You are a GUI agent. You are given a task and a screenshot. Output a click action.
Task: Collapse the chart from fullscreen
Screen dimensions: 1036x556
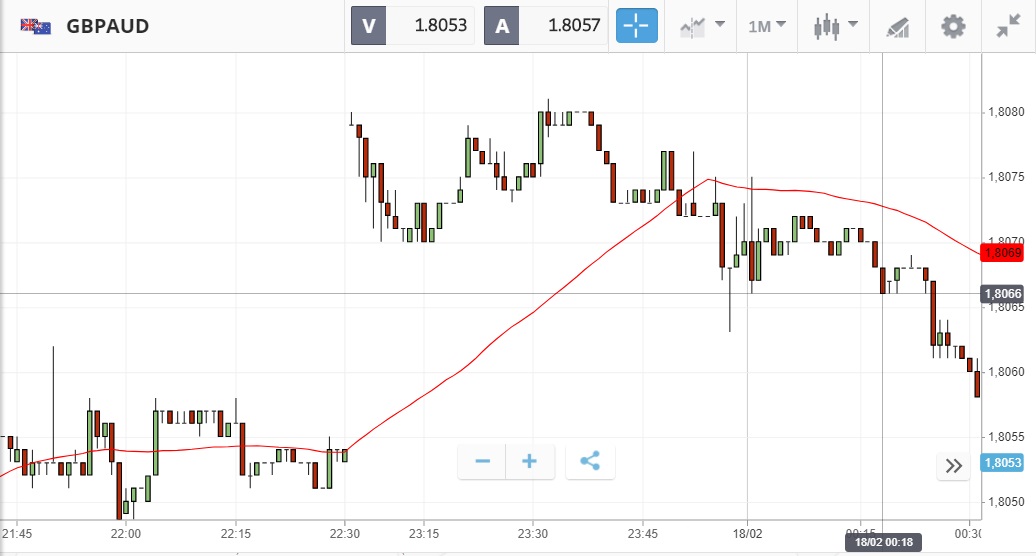coord(1008,26)
